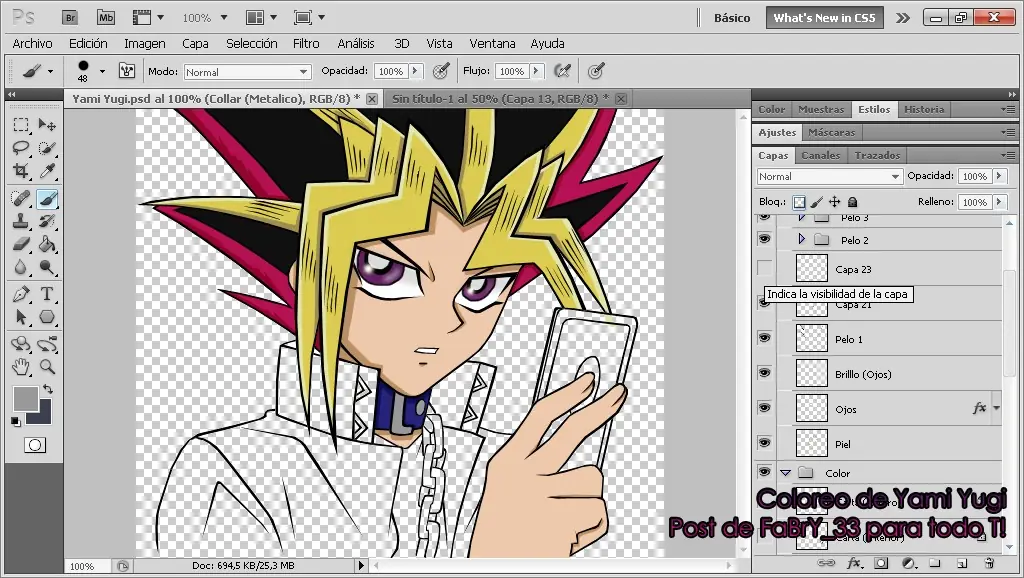Select the Horizontal Type tool
Screen dimensions: 1024x578
coord(49,294)
